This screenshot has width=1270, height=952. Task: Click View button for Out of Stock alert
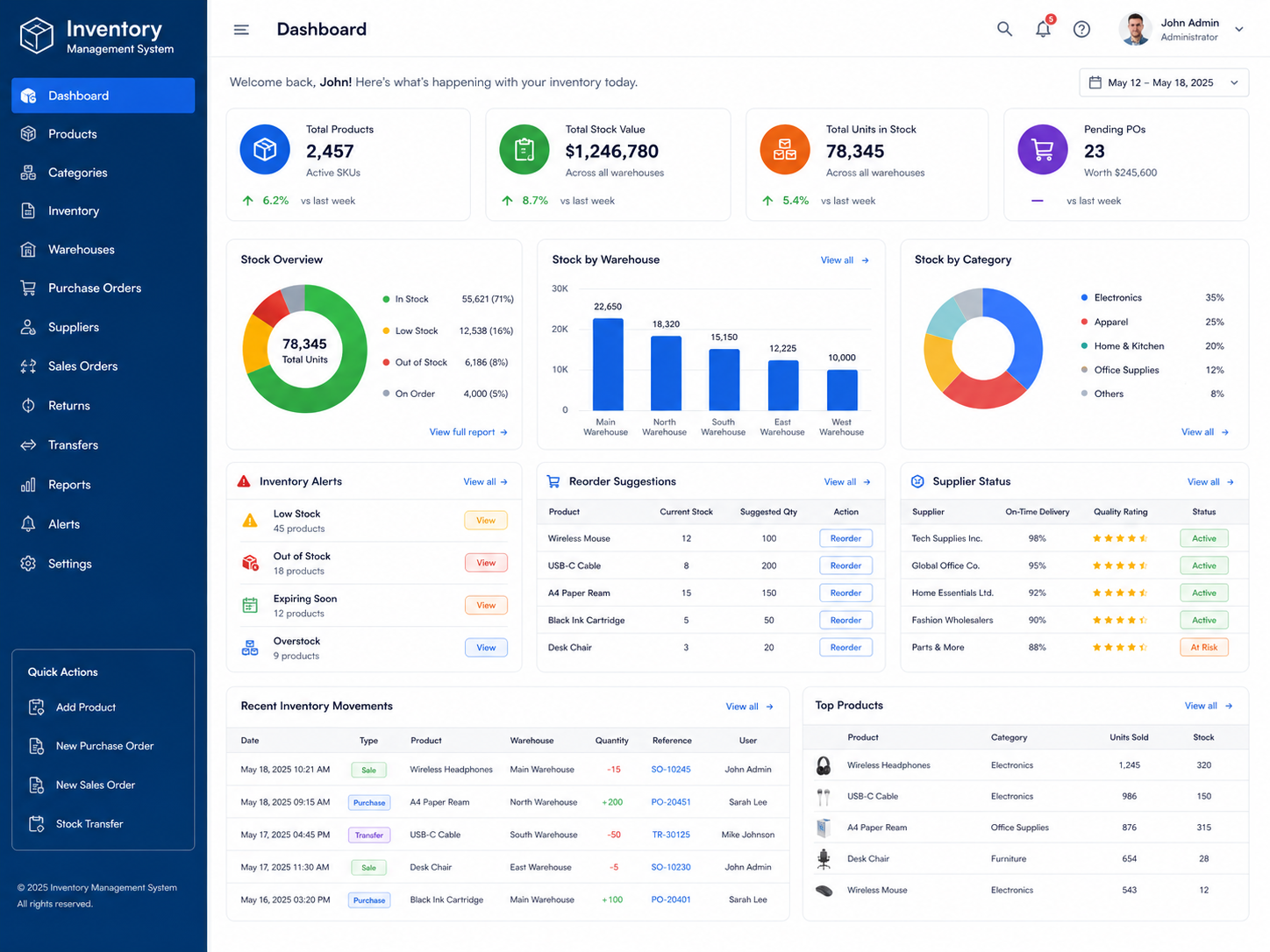pyautogui.click(x=486, y=563)
